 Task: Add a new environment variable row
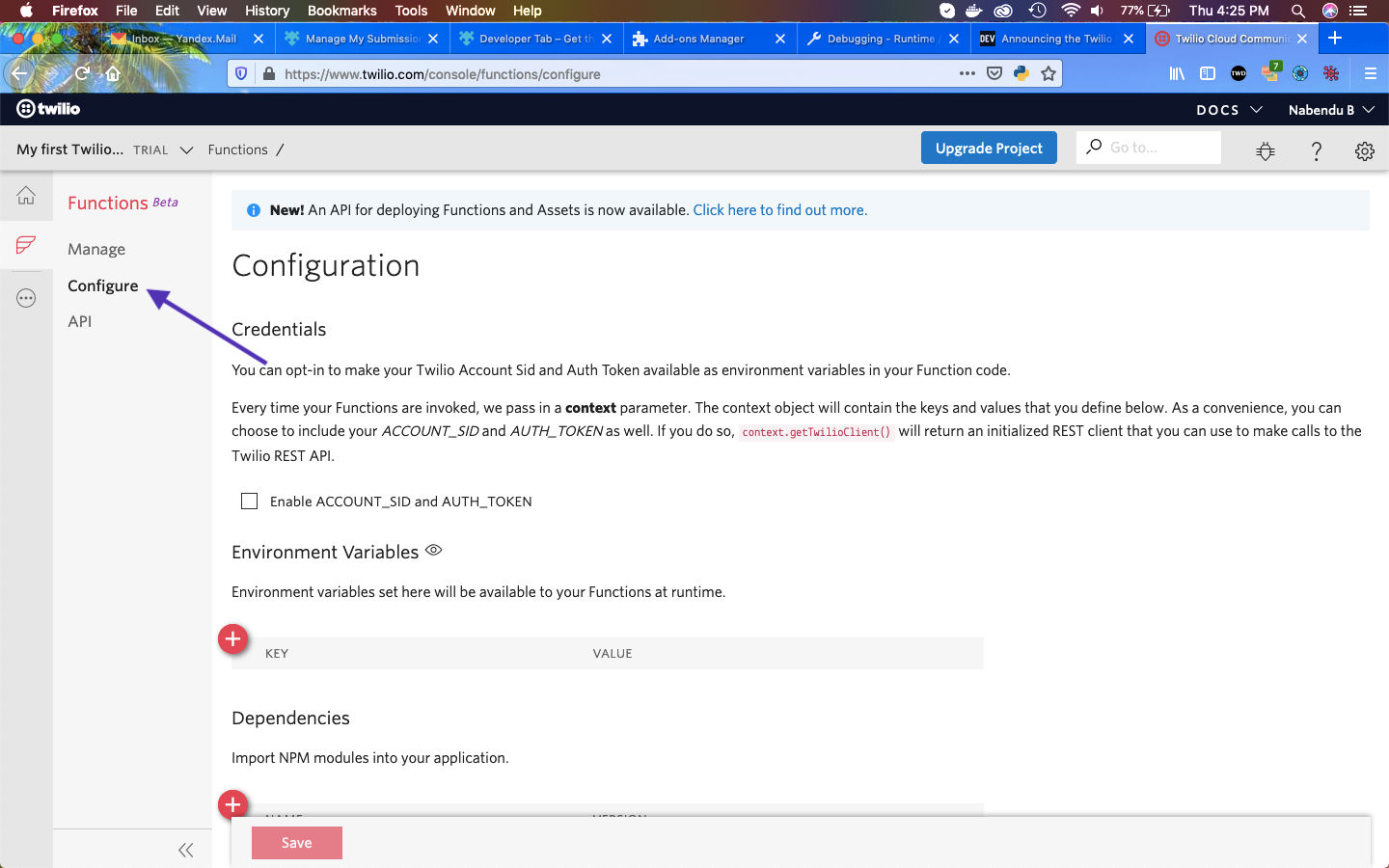pos(232,638)
